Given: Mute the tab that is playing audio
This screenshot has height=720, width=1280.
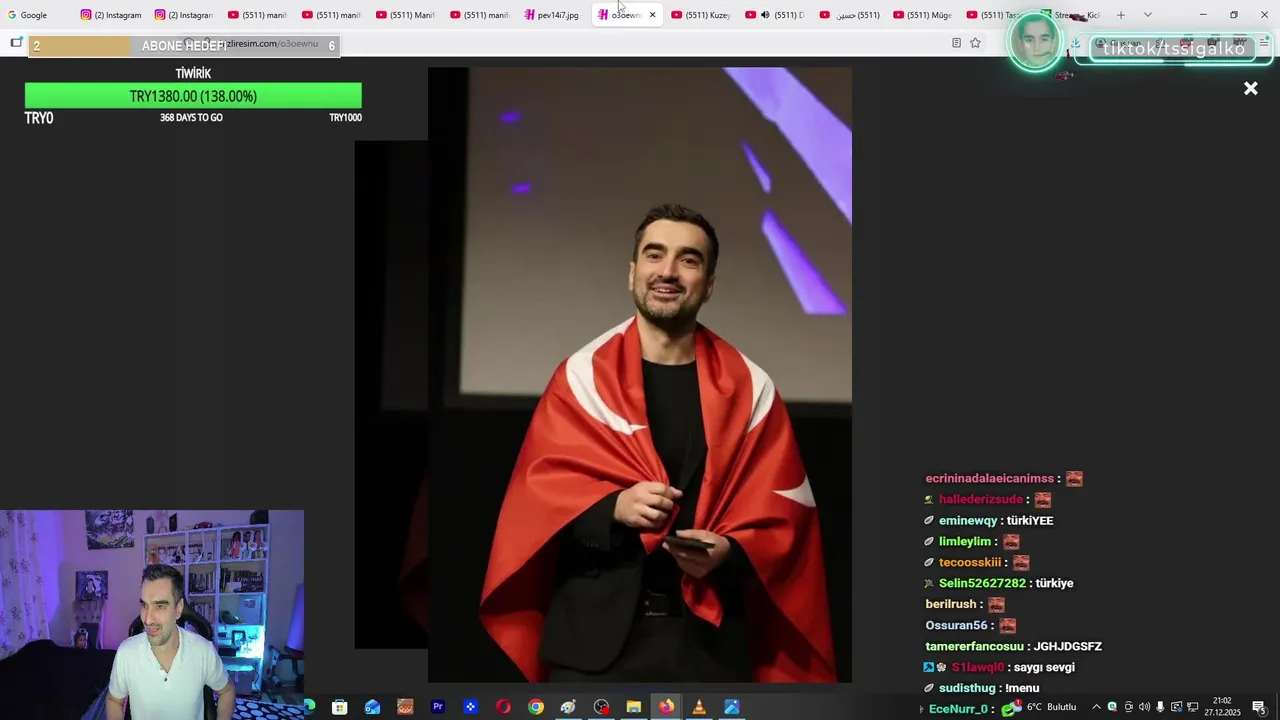Looking at the screenshot, I should (x=765, y=15).
